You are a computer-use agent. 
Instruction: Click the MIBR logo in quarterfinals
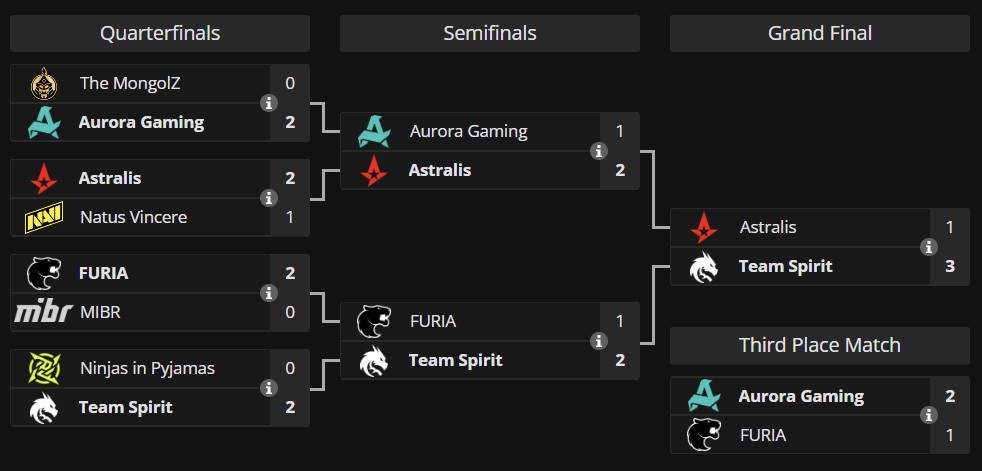pyautogui.click(x=43, y=312)
